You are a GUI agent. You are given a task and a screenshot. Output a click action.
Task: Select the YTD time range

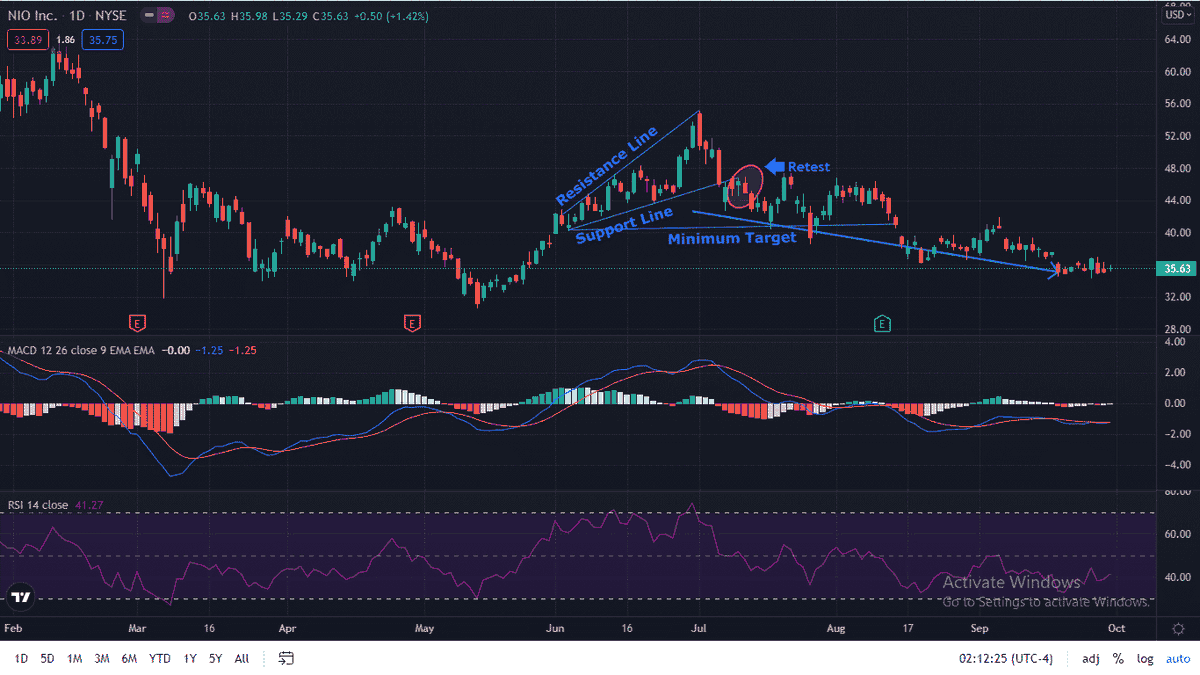click(159, 659)
